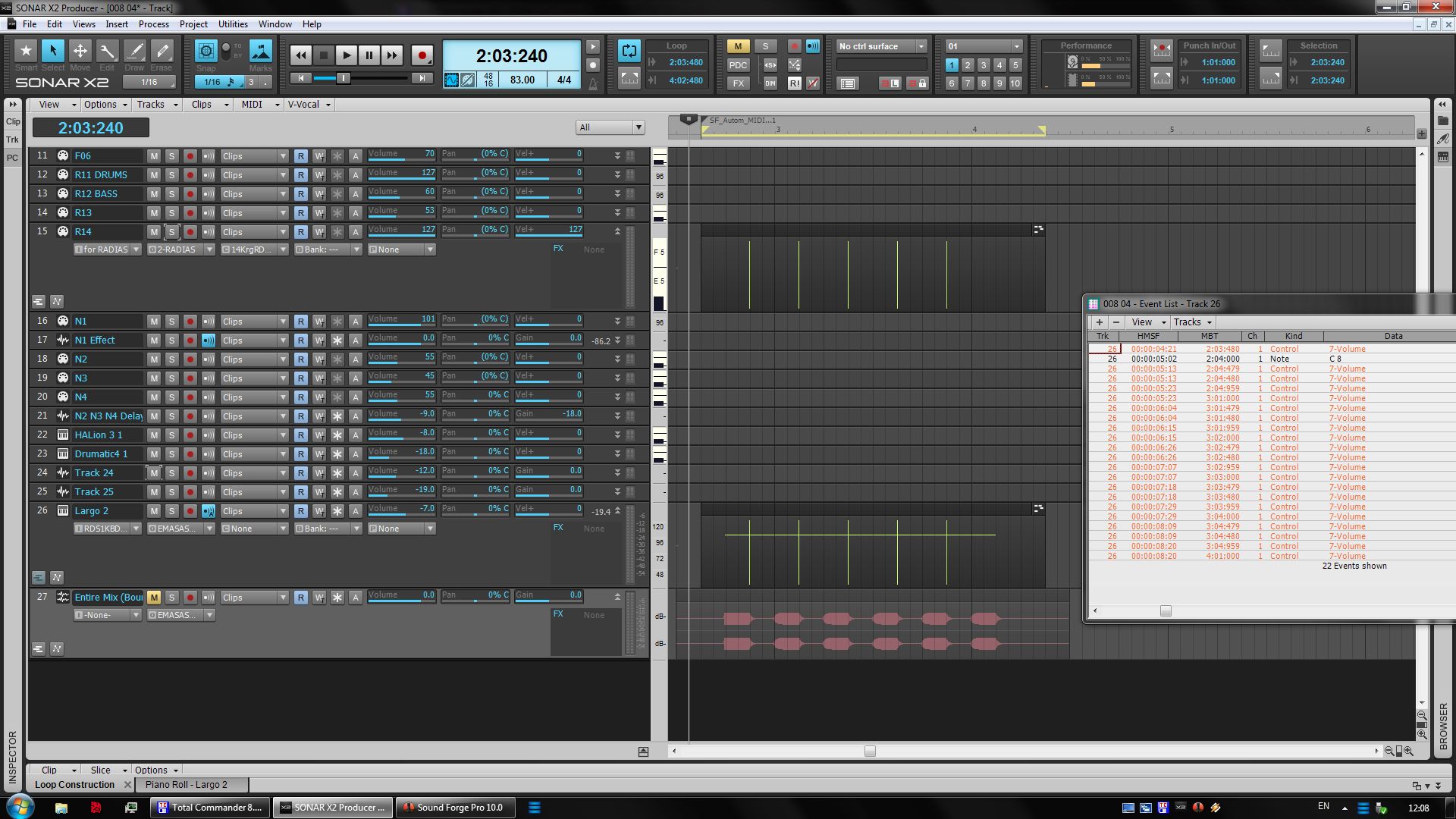Open control surface dropdown
Image resolution: width=1456 pixels, height=819 pixels.
click(x=921, y=46)
